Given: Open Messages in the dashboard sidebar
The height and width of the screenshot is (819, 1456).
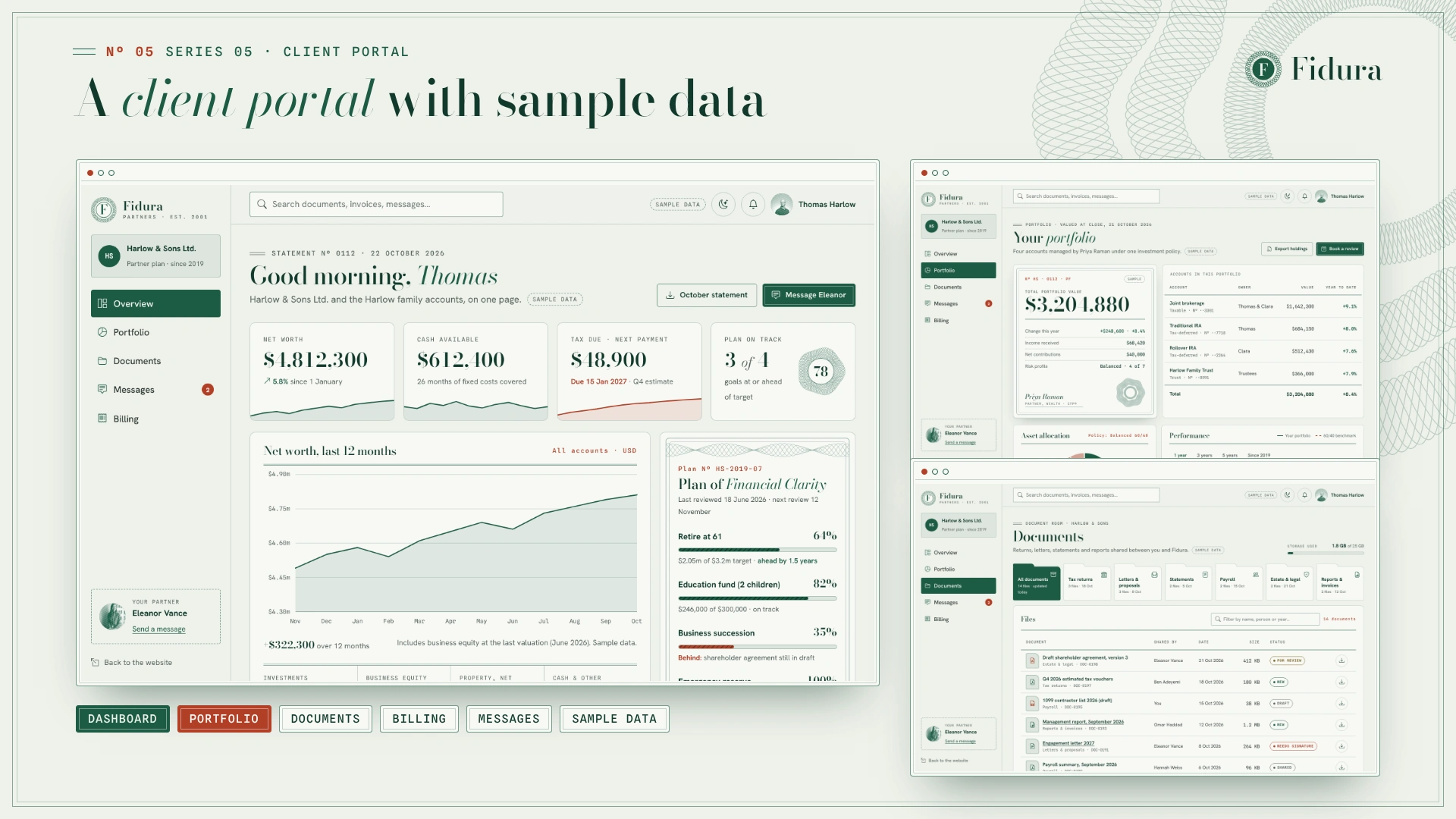Looking at the screenshot, I should click(x=155, y=390).
